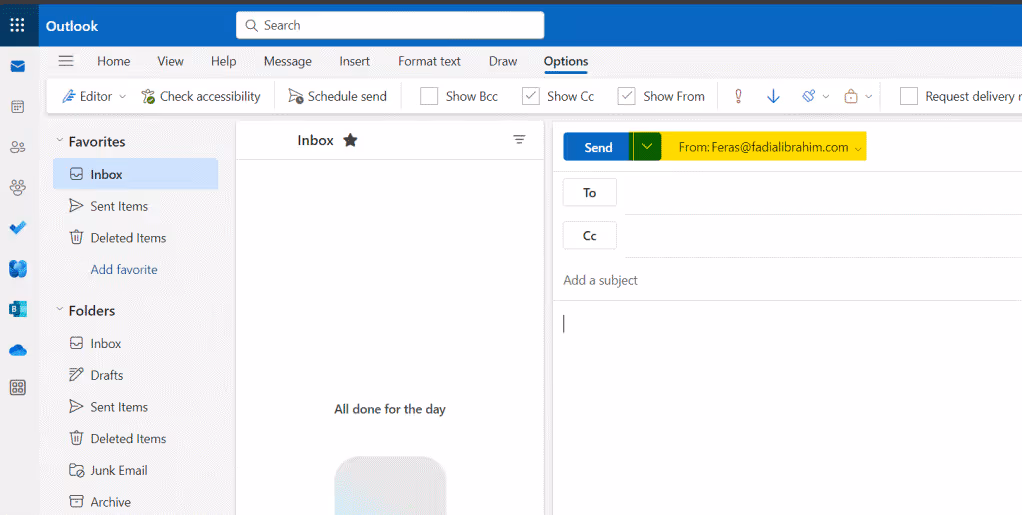
Task: Click the Inbox favorite star icon
Action: [351, 140]
